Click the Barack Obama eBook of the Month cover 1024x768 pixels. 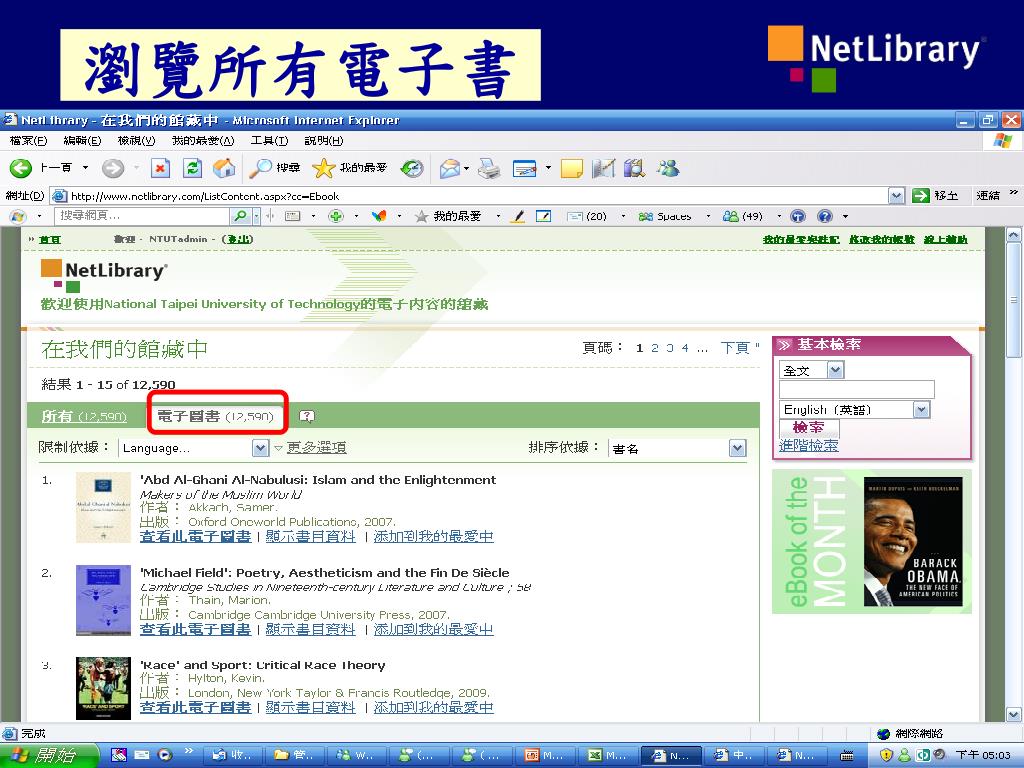pyautogui.click(x=913, y=541)
